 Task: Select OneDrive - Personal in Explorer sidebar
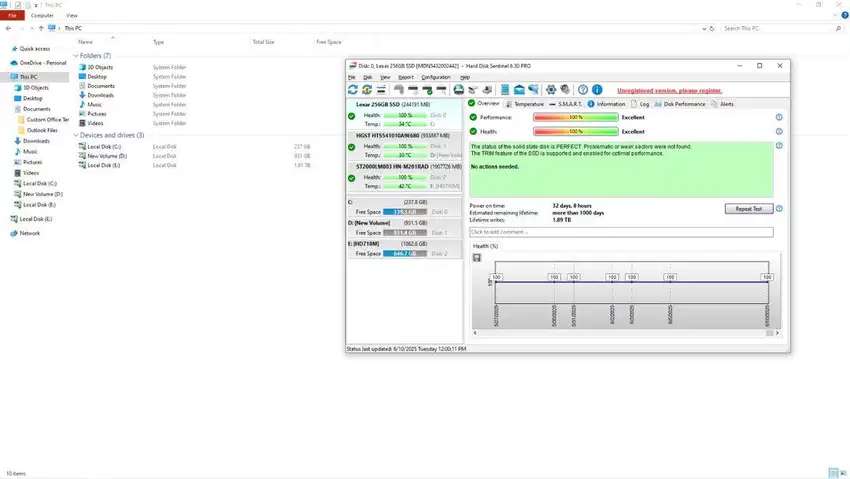point(38,63)
